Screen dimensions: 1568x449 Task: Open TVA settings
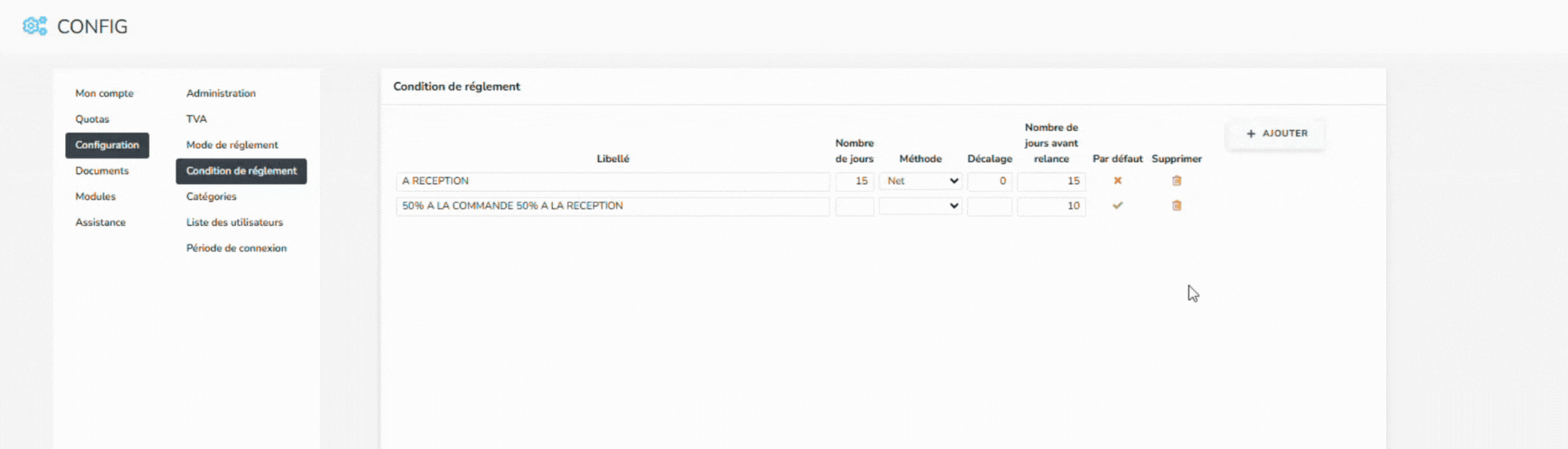196,119
